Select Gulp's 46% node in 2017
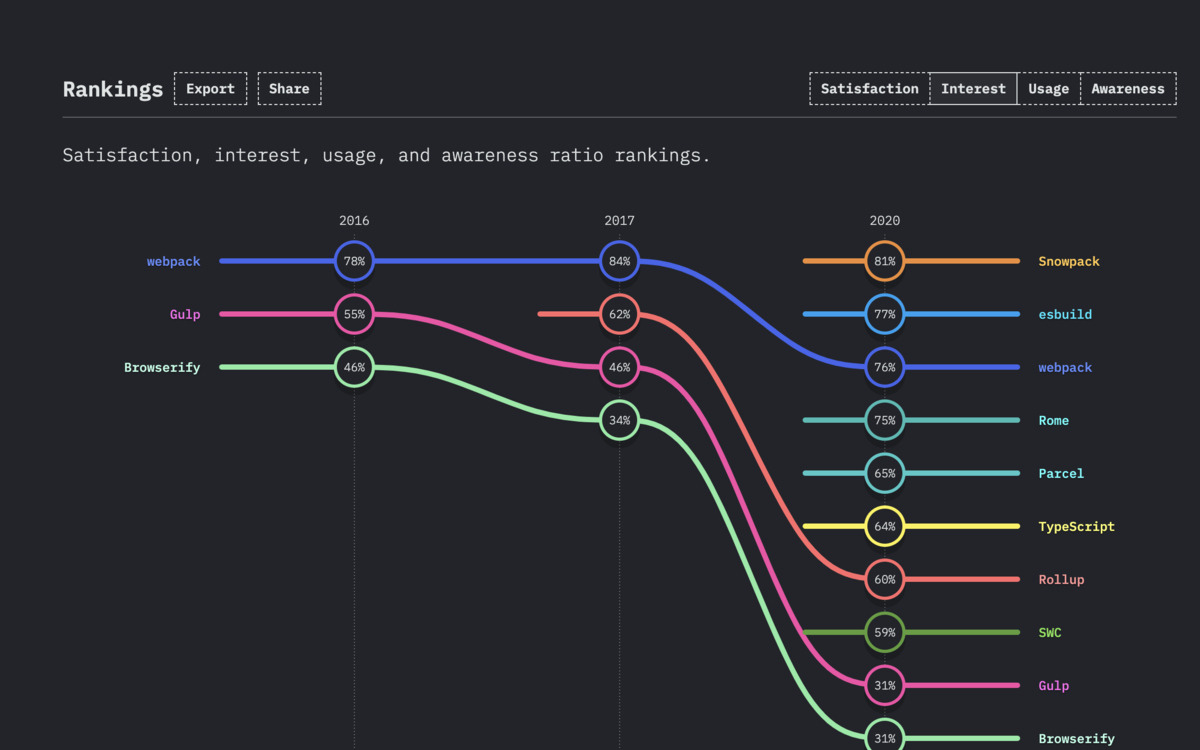1200x750 pixels. coord(619,367)
